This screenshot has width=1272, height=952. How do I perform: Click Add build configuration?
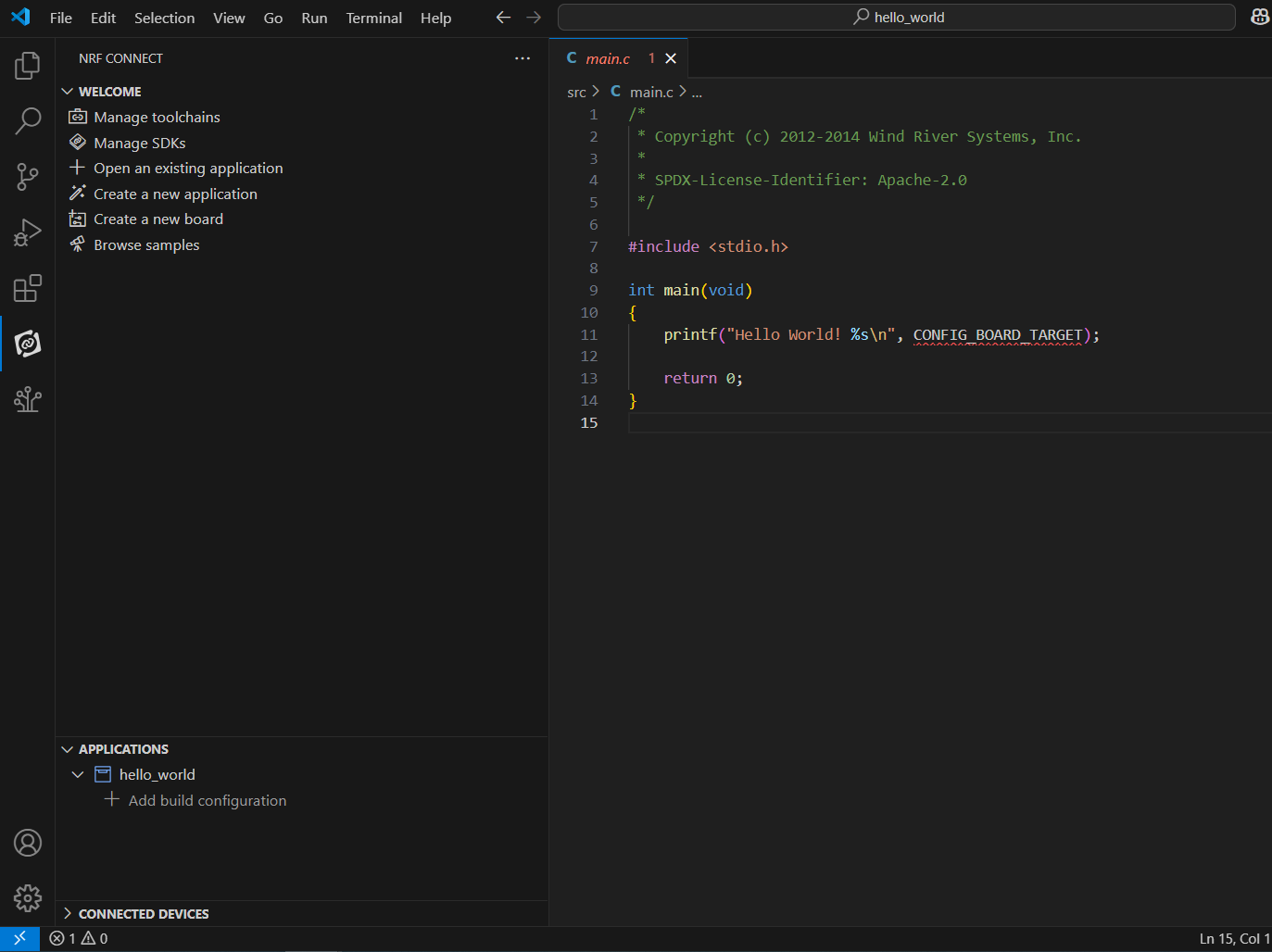[x=208, y=800]
